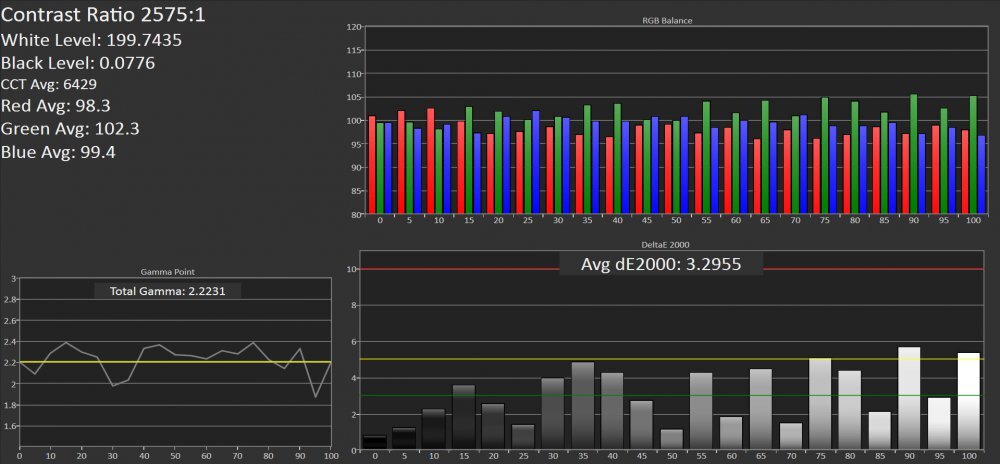Click the CCT Avg 6429 value
The height and width of the screenshot is (464, 1000).
[49, 85]
